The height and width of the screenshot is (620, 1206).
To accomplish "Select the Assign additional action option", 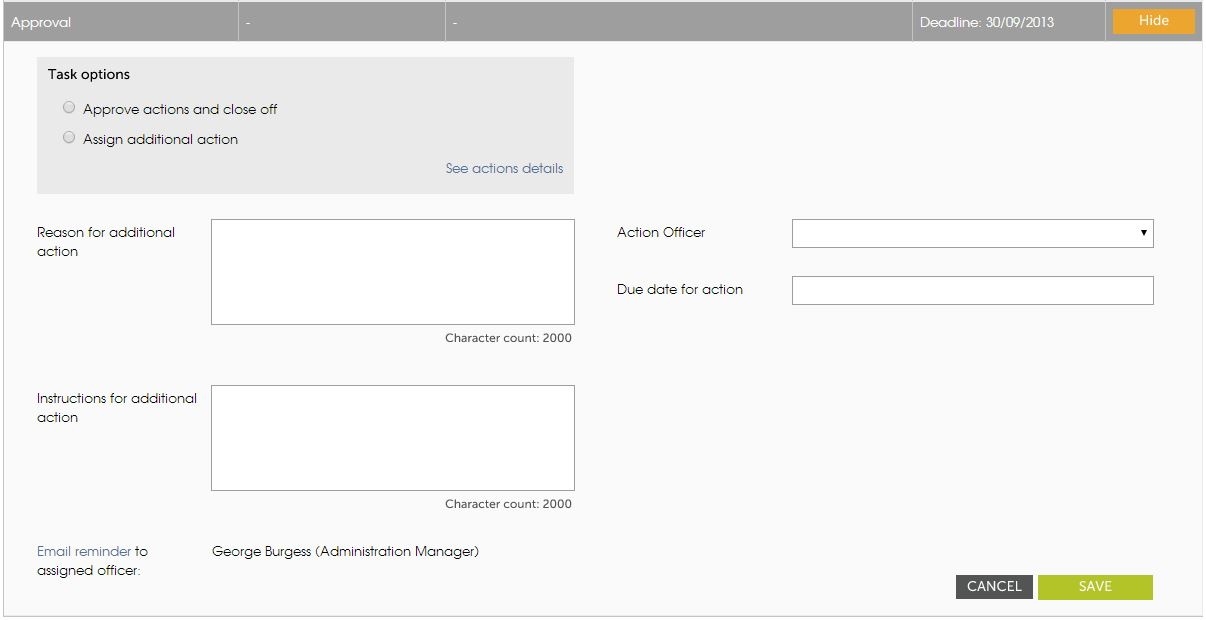I will pos(69,139).
